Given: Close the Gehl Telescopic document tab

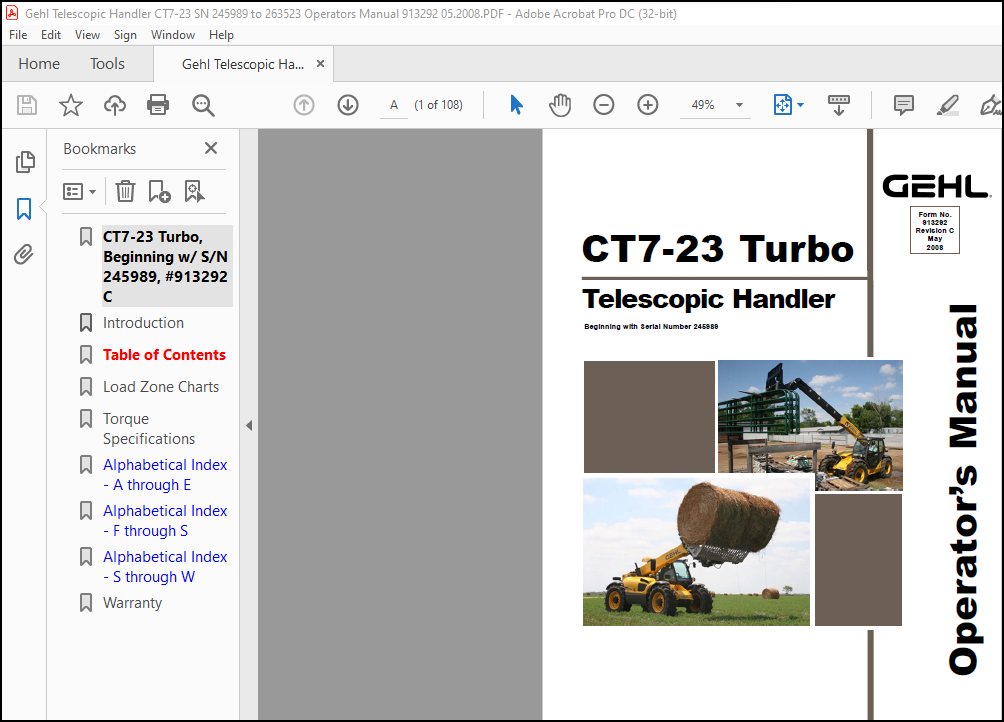Looking at the screenshot, I should (x=320, y=63).
